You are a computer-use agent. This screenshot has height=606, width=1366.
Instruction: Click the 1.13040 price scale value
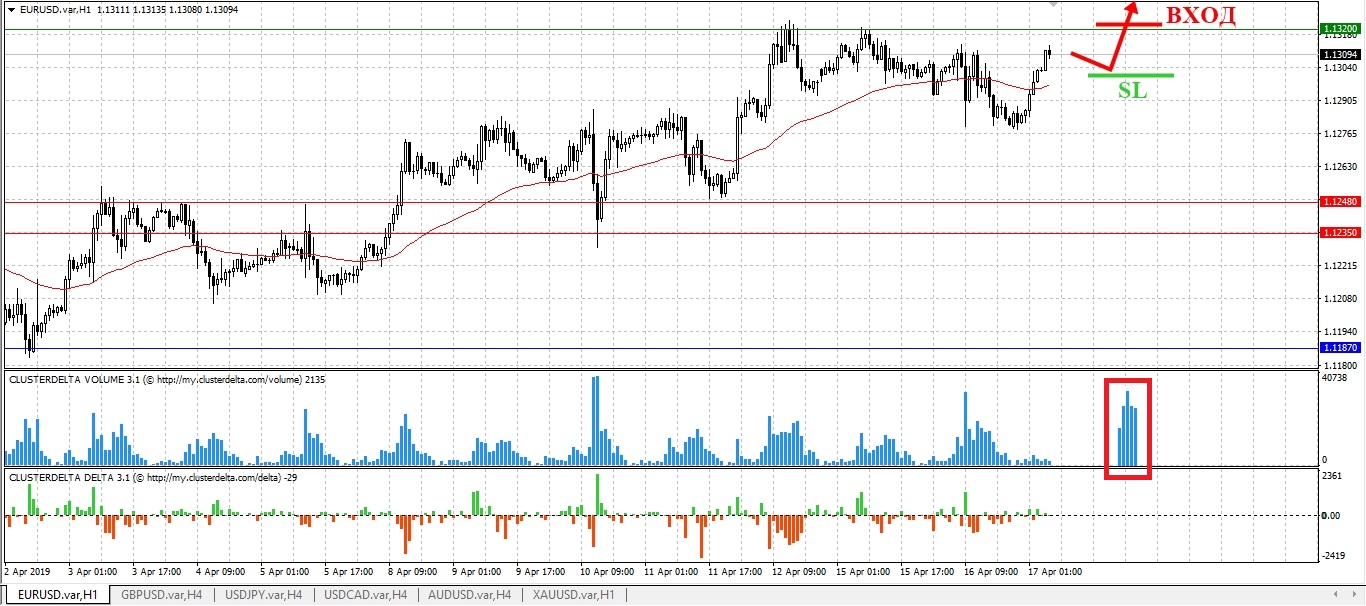tap(1339, 68)
